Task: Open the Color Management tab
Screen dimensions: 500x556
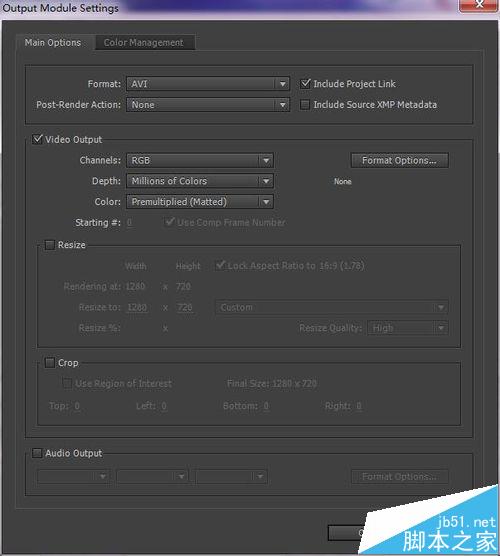Action: click(x=144, y=43)
